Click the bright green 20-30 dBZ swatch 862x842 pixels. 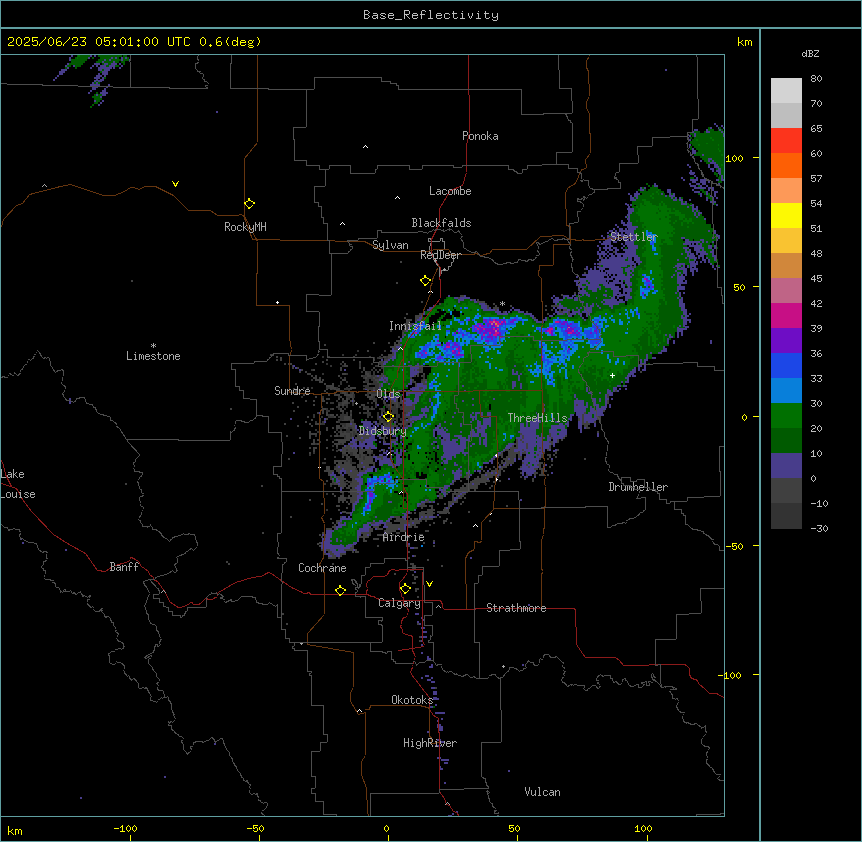click(786, 416)
